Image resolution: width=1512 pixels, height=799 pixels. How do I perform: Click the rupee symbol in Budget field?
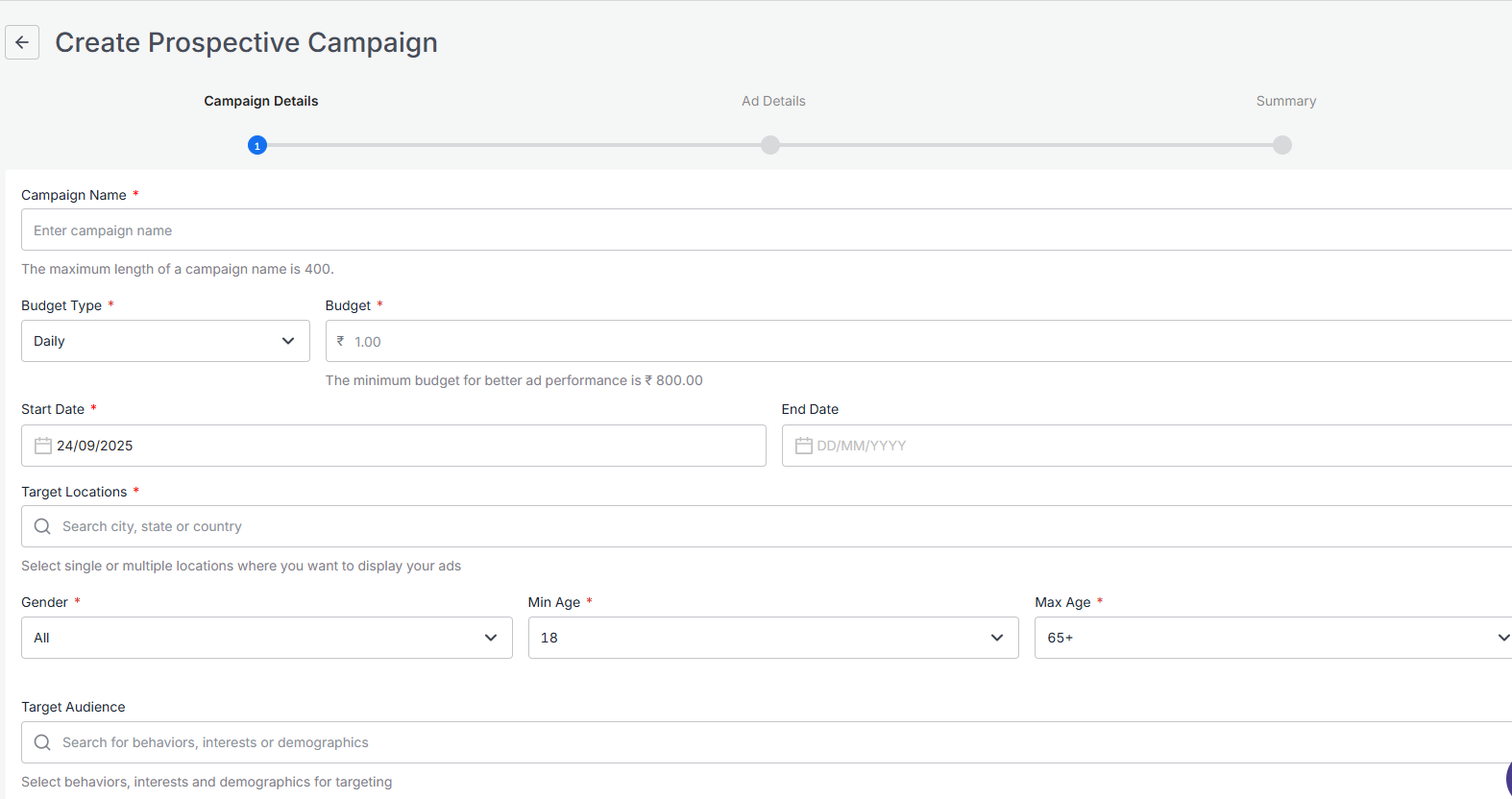(340, 342)
